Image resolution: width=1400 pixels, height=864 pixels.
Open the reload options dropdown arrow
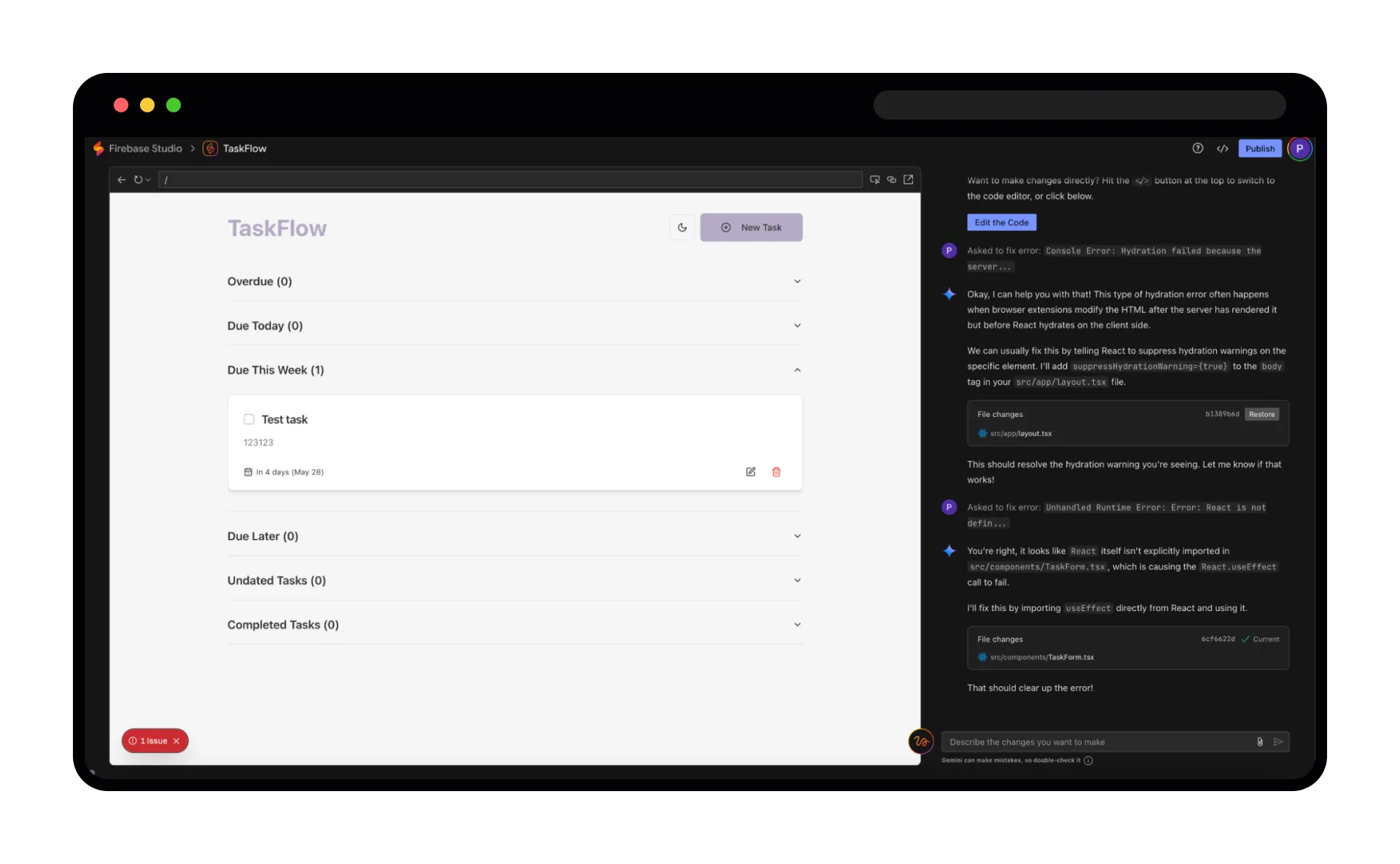click(149, 179)
